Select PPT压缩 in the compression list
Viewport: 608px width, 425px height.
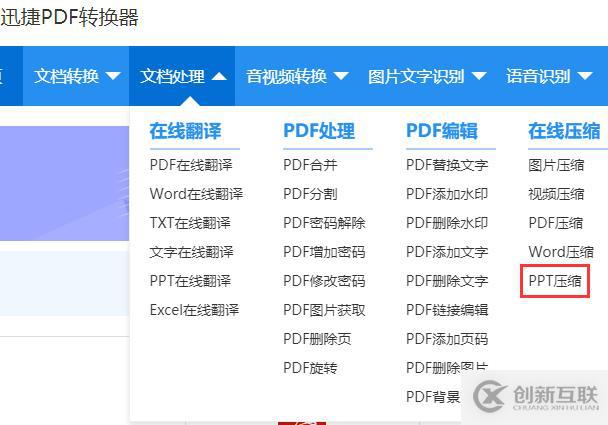(555, 281)
